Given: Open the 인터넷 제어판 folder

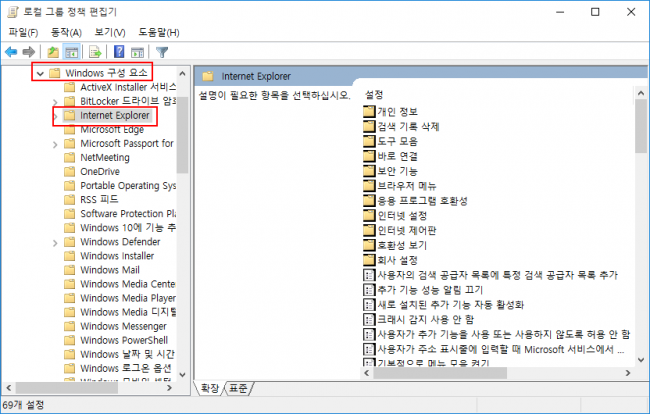Looking at the screenshot, I should [400, 231].
